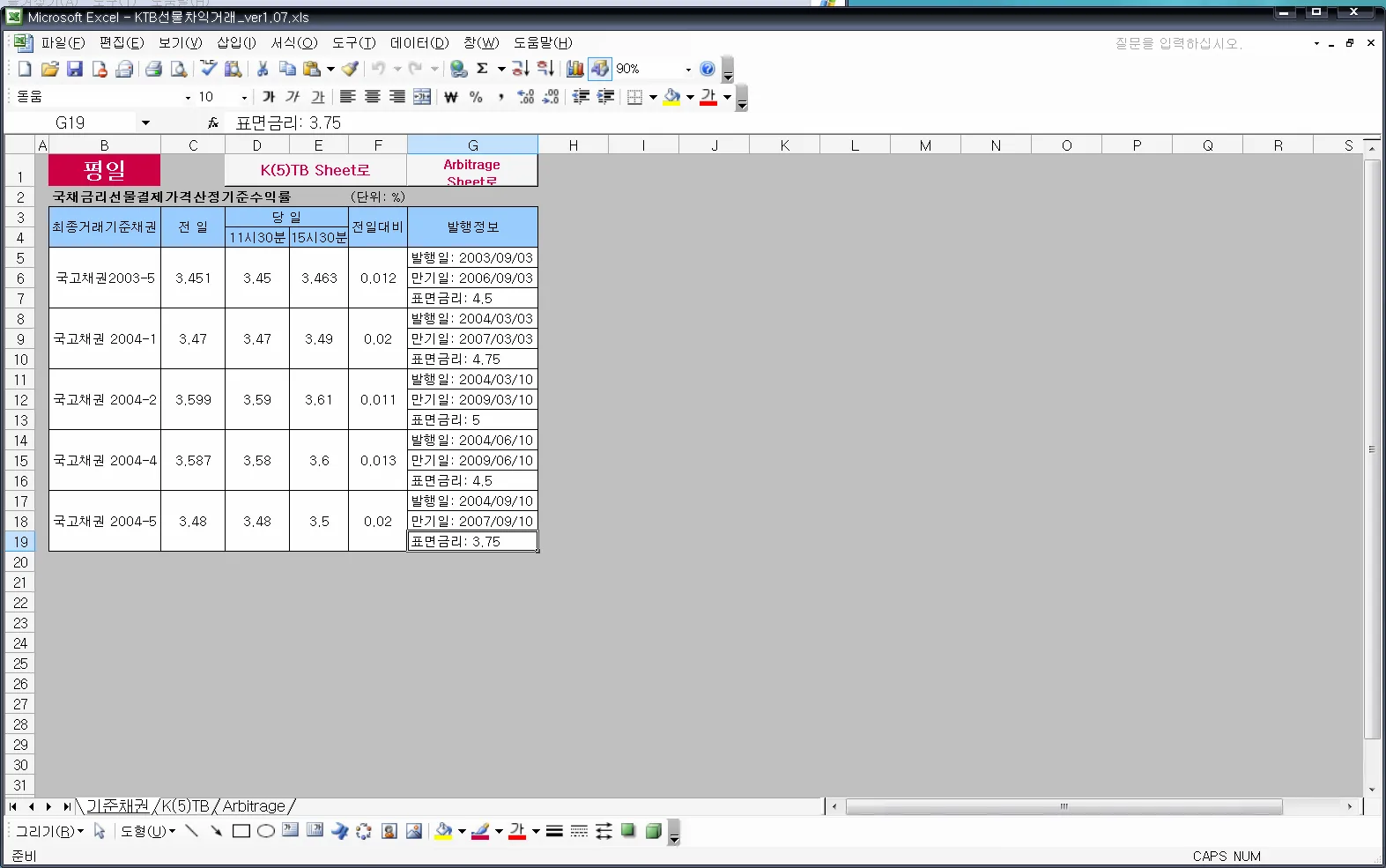The image size is (1386, 868).
Task: Create a new workbook with the New icon
Action: click(x=25, y=69)
